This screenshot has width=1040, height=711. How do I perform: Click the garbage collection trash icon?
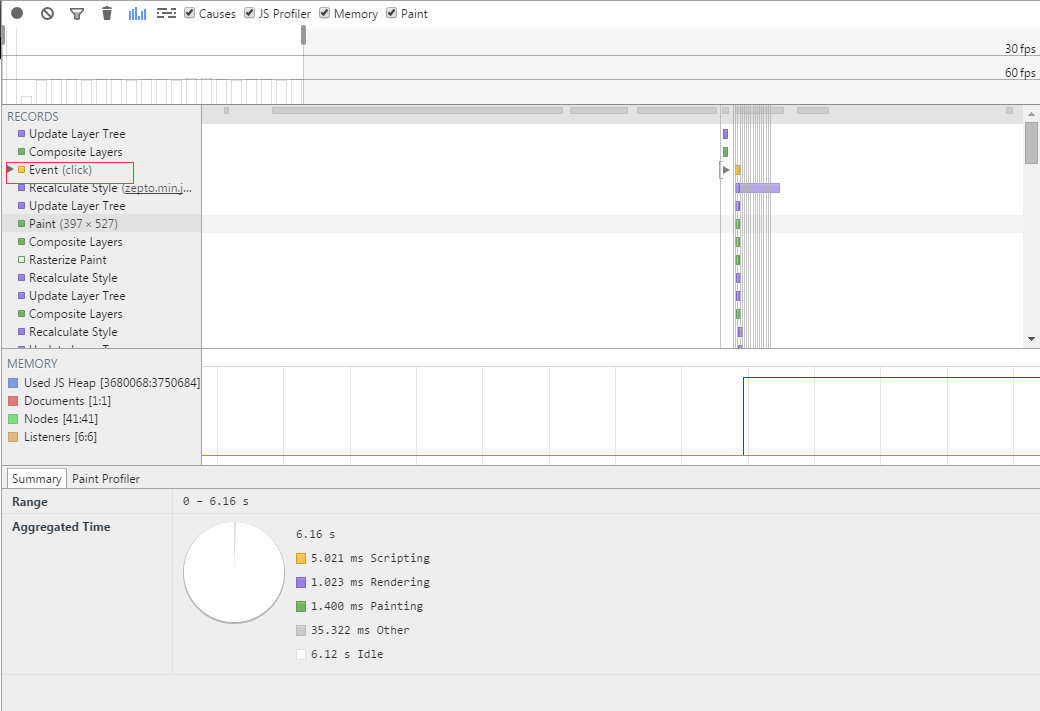(x=107, y=14)
